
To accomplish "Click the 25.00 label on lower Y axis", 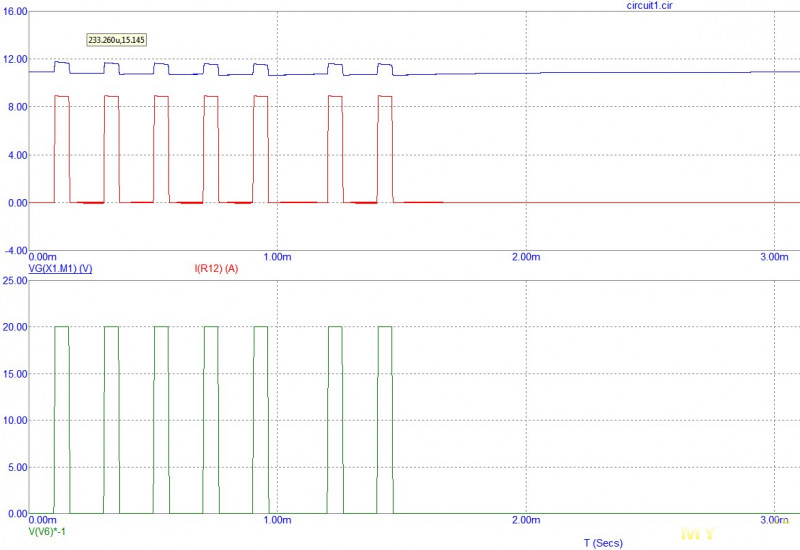I will [x=14, y=281].
